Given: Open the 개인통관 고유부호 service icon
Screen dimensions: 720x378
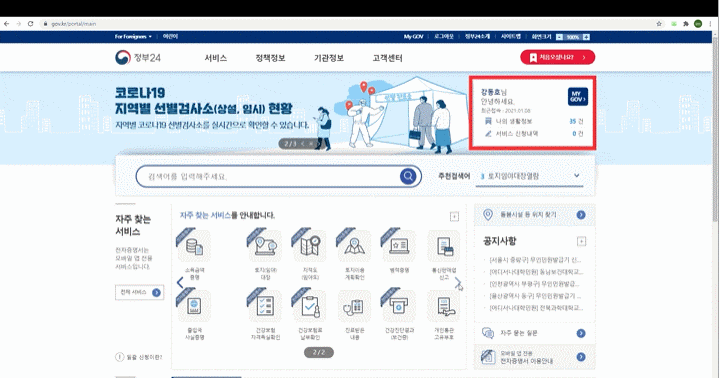Looking at the screenshot, I should click(x=444, y=306).
